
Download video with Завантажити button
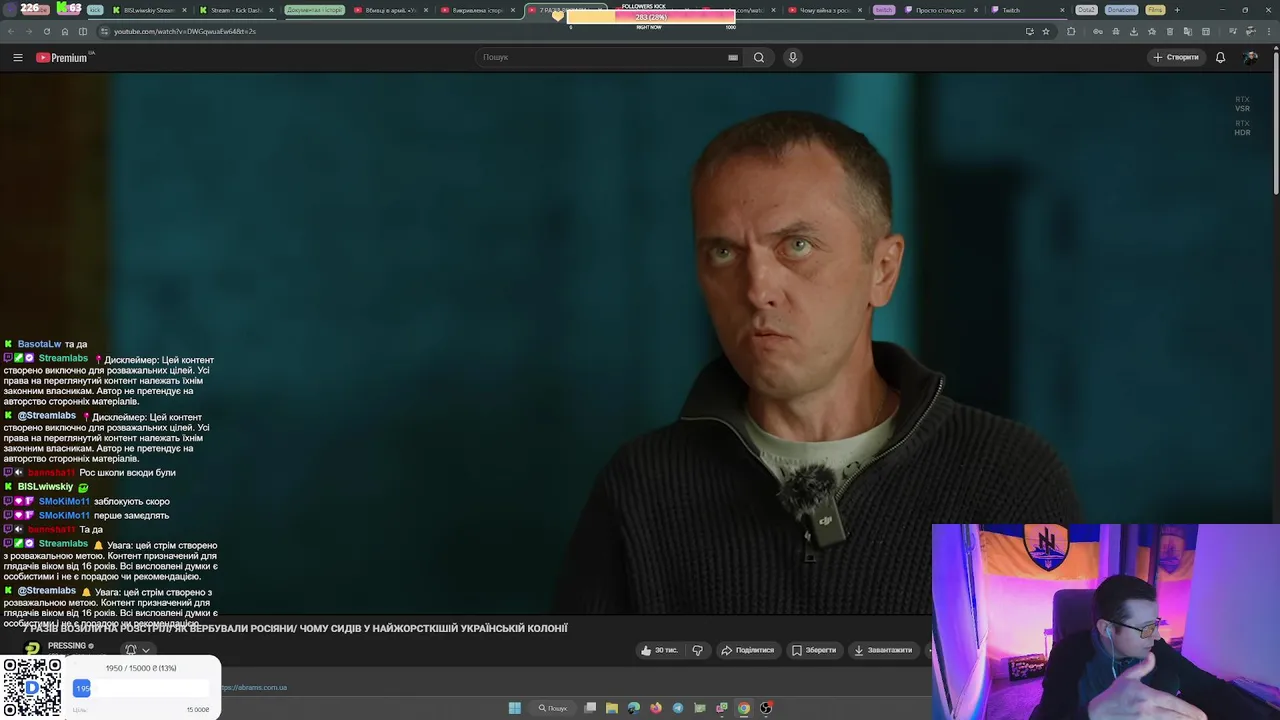tap(882, 650)
